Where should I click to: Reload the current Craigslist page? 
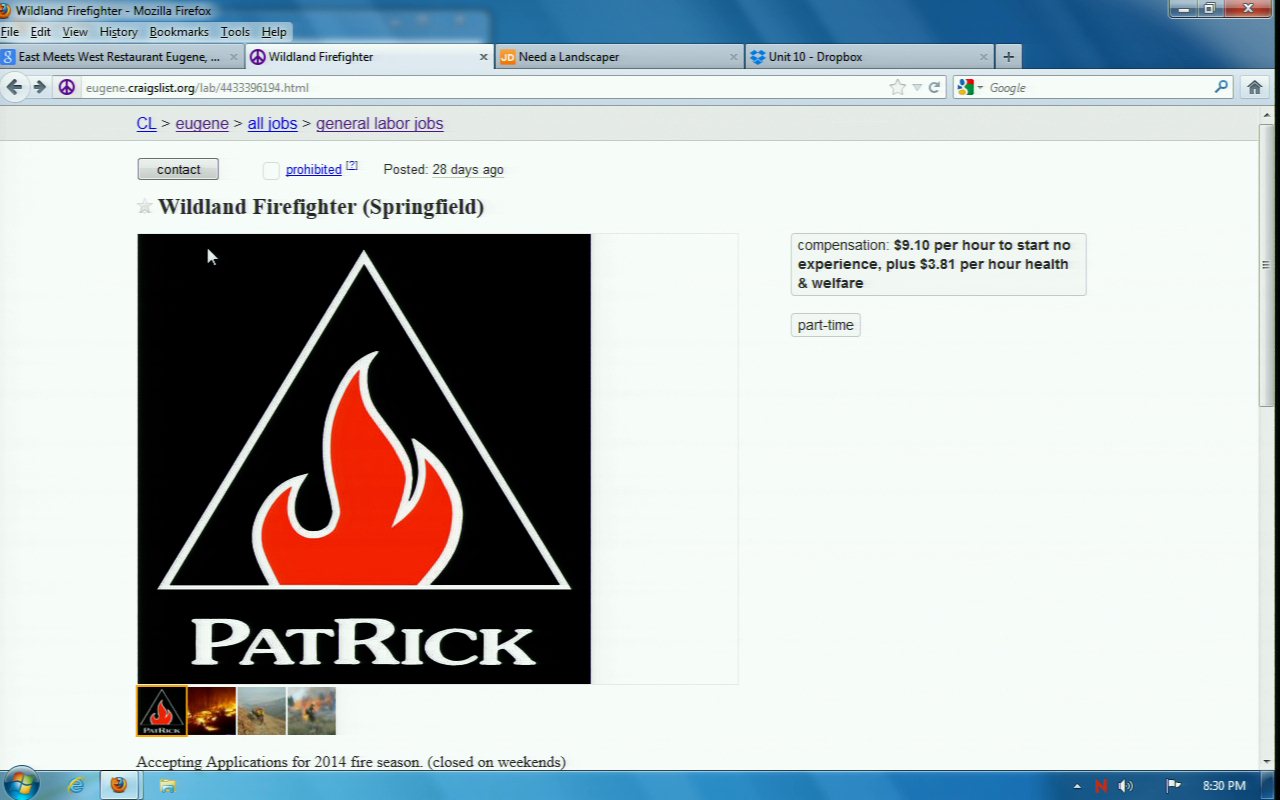(x=934, y=87)
